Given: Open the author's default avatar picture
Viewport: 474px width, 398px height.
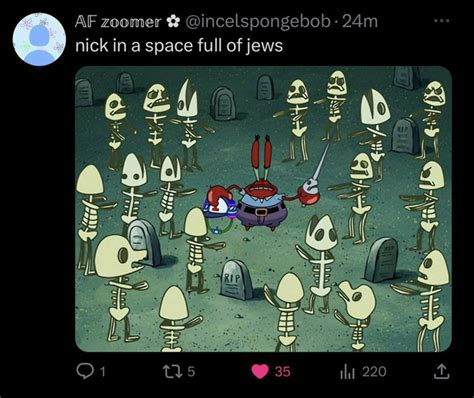Looking at the screenshot, I should point(40,39).
